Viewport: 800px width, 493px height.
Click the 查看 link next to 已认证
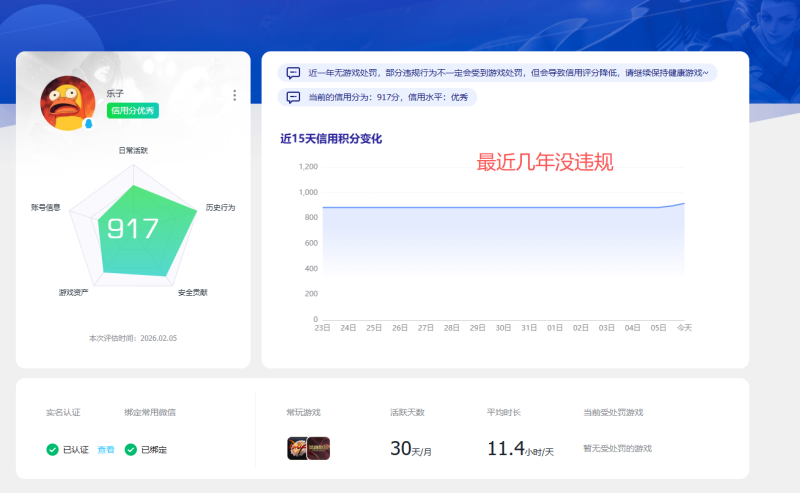tap(105, 450)
